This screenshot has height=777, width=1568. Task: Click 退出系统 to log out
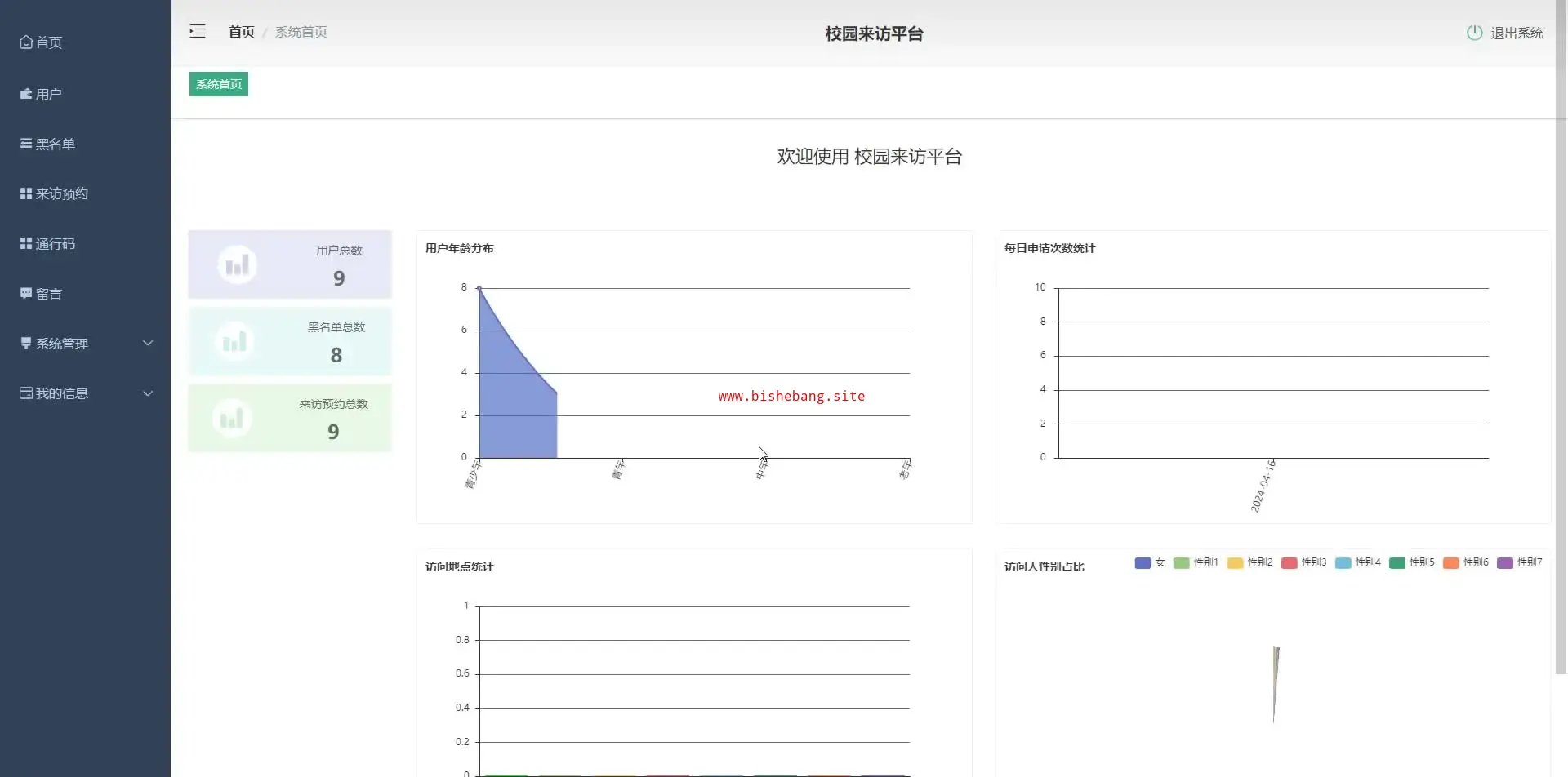(x=1517, y=33)
